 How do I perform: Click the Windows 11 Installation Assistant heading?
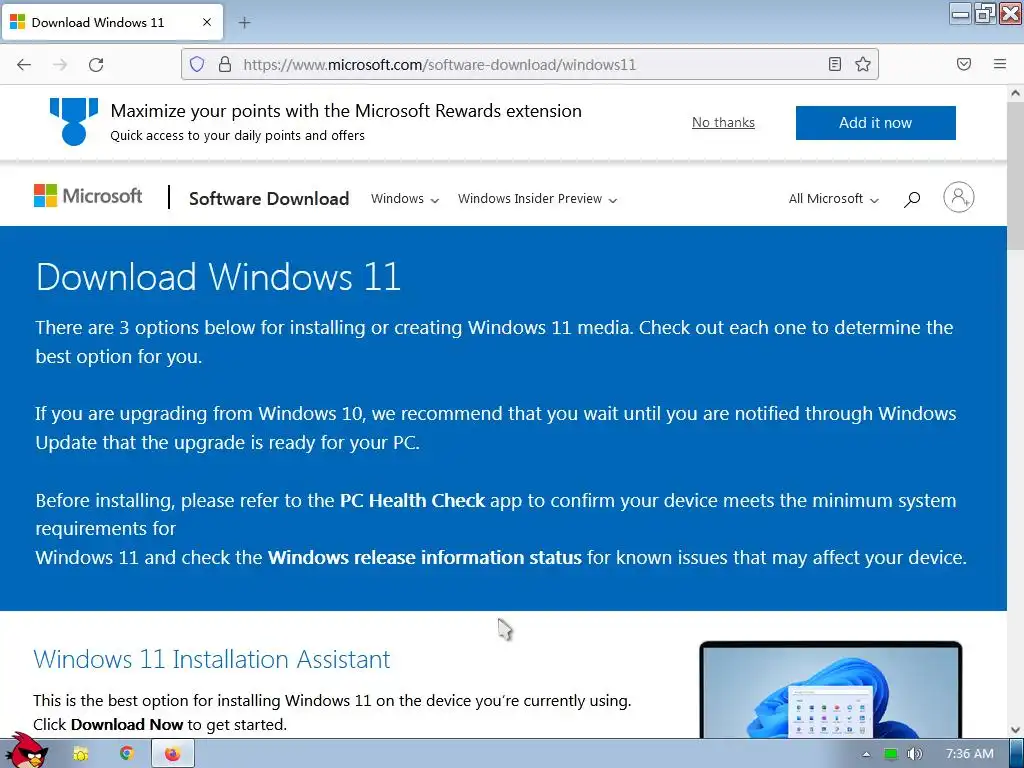tap(212, 659)
